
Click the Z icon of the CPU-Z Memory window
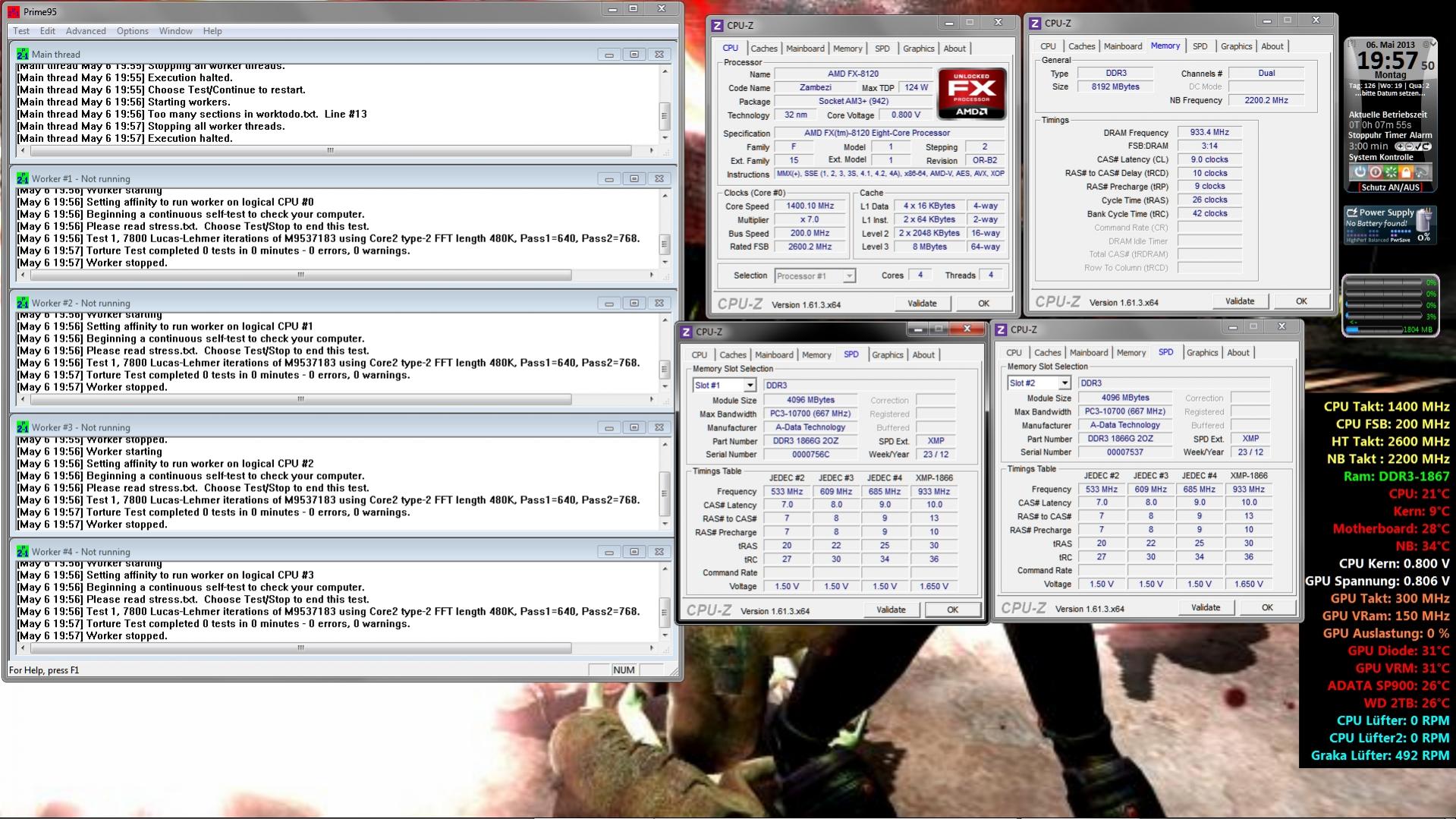[1035, 23]
